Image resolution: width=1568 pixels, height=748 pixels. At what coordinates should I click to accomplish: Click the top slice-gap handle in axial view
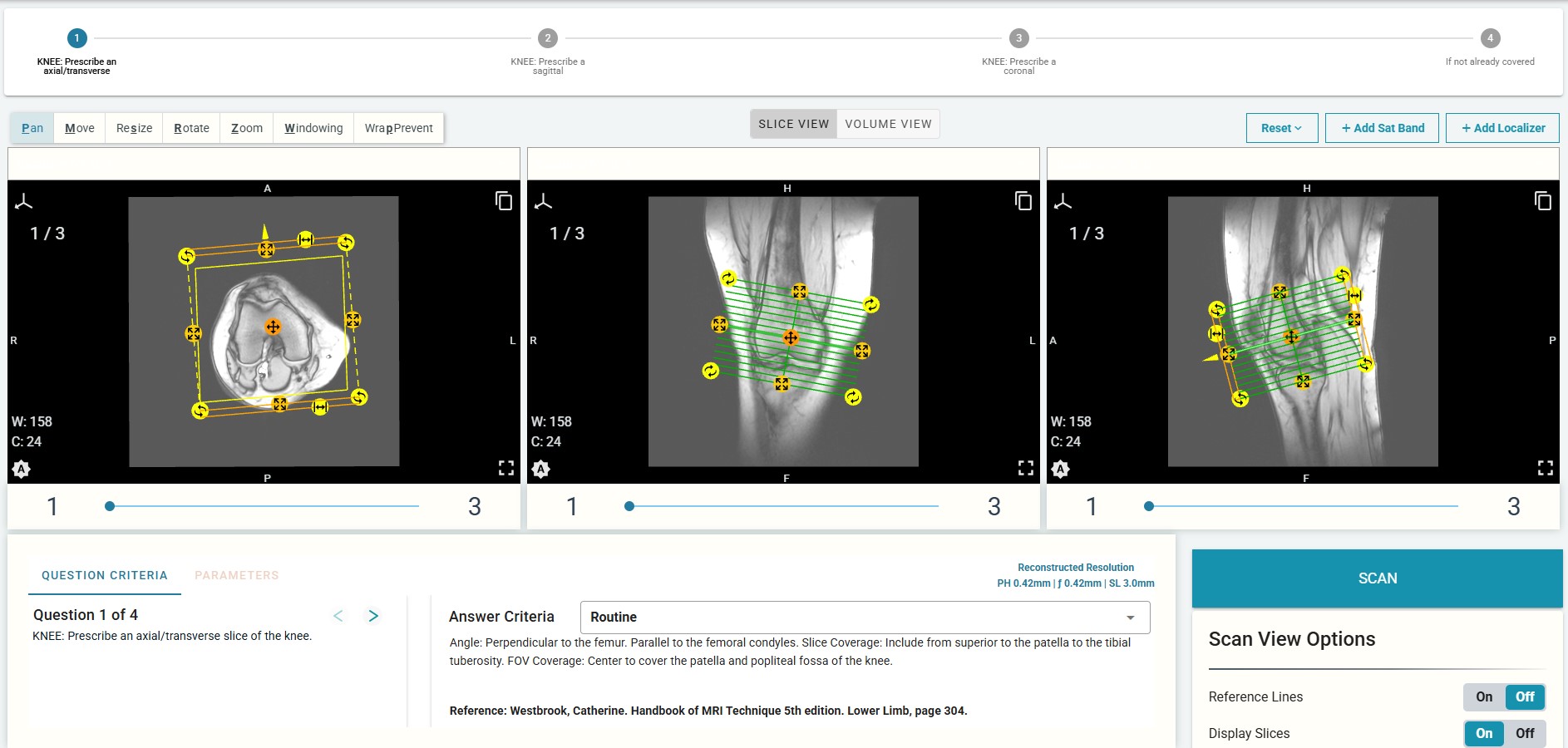point(305,239)
